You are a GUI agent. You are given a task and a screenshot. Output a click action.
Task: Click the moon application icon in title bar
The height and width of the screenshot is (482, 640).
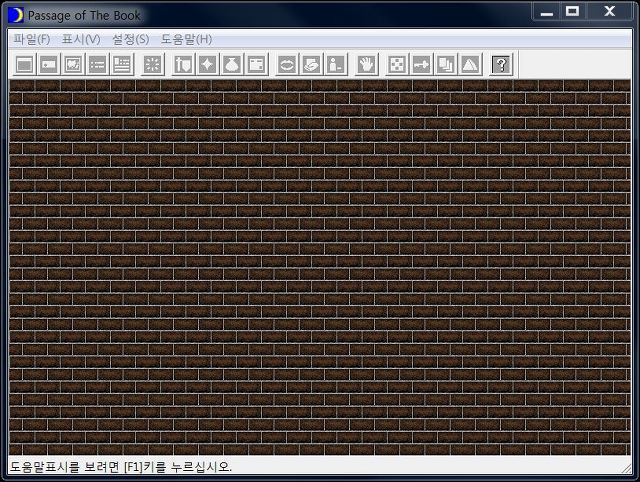(x=16, y=15)
